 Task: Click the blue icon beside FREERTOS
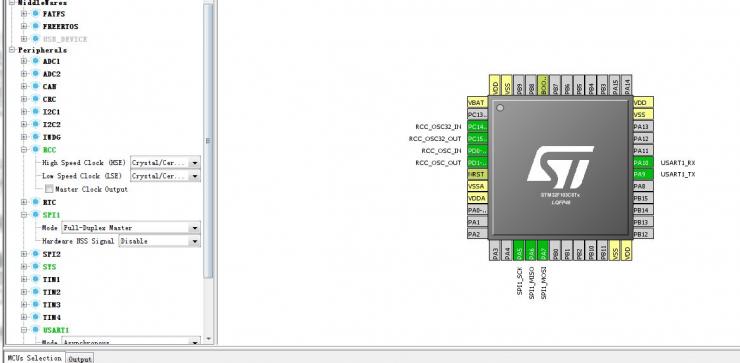tap(35, 26)
